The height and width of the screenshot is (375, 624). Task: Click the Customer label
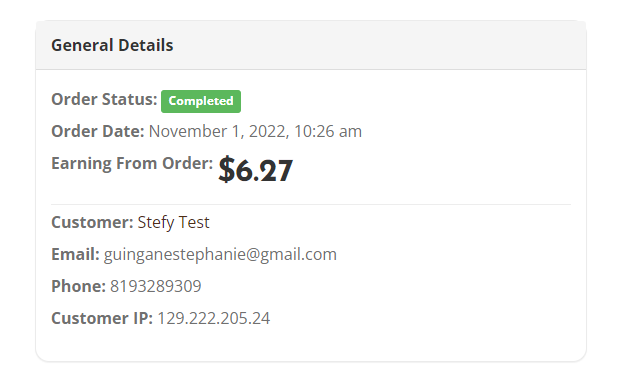[x=92, y=223]
